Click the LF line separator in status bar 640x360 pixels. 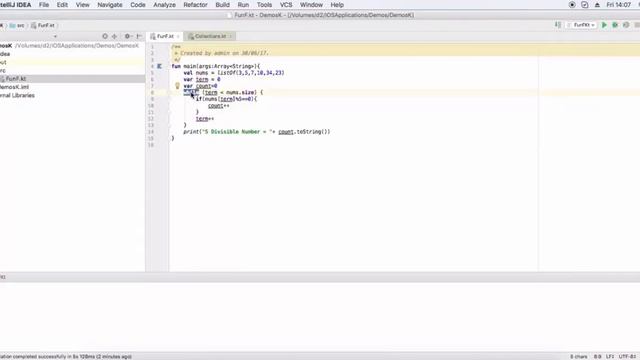(x=610, y=356)
